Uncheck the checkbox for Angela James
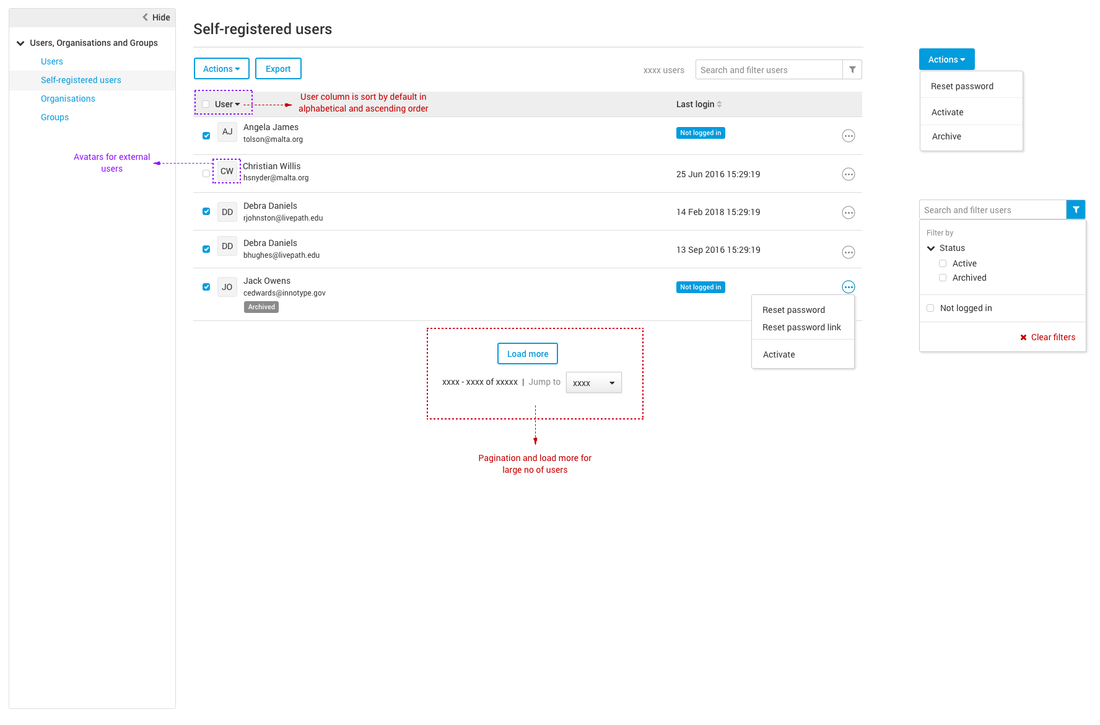This screenshot has height=725, width=1100. (x=206, y=135)
